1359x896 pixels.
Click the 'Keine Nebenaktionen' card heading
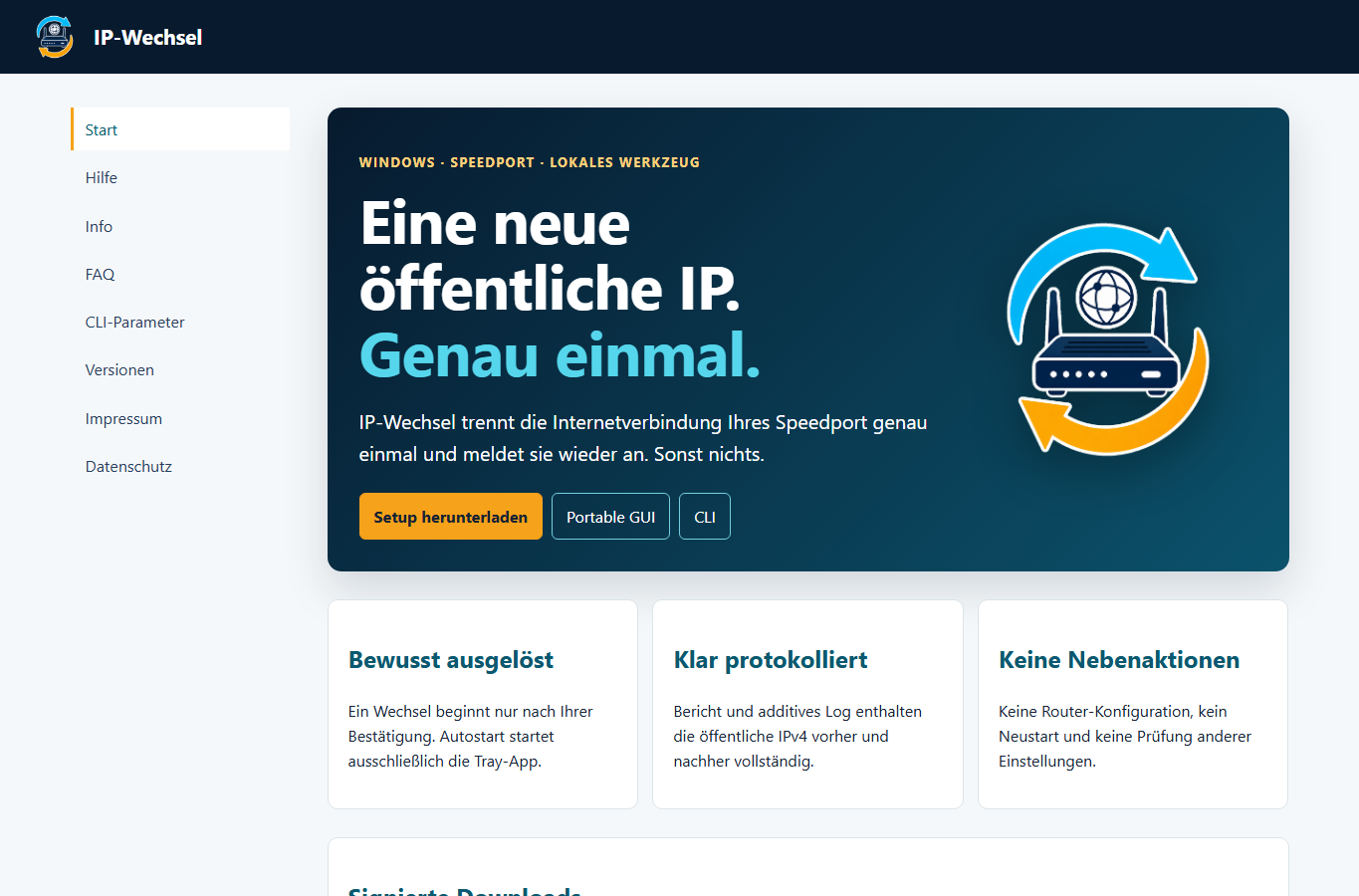click(1119, 660)
